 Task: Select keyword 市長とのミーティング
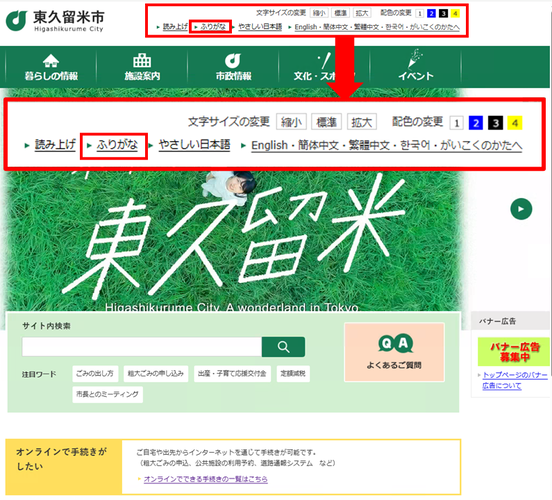(x=107, y=394)
